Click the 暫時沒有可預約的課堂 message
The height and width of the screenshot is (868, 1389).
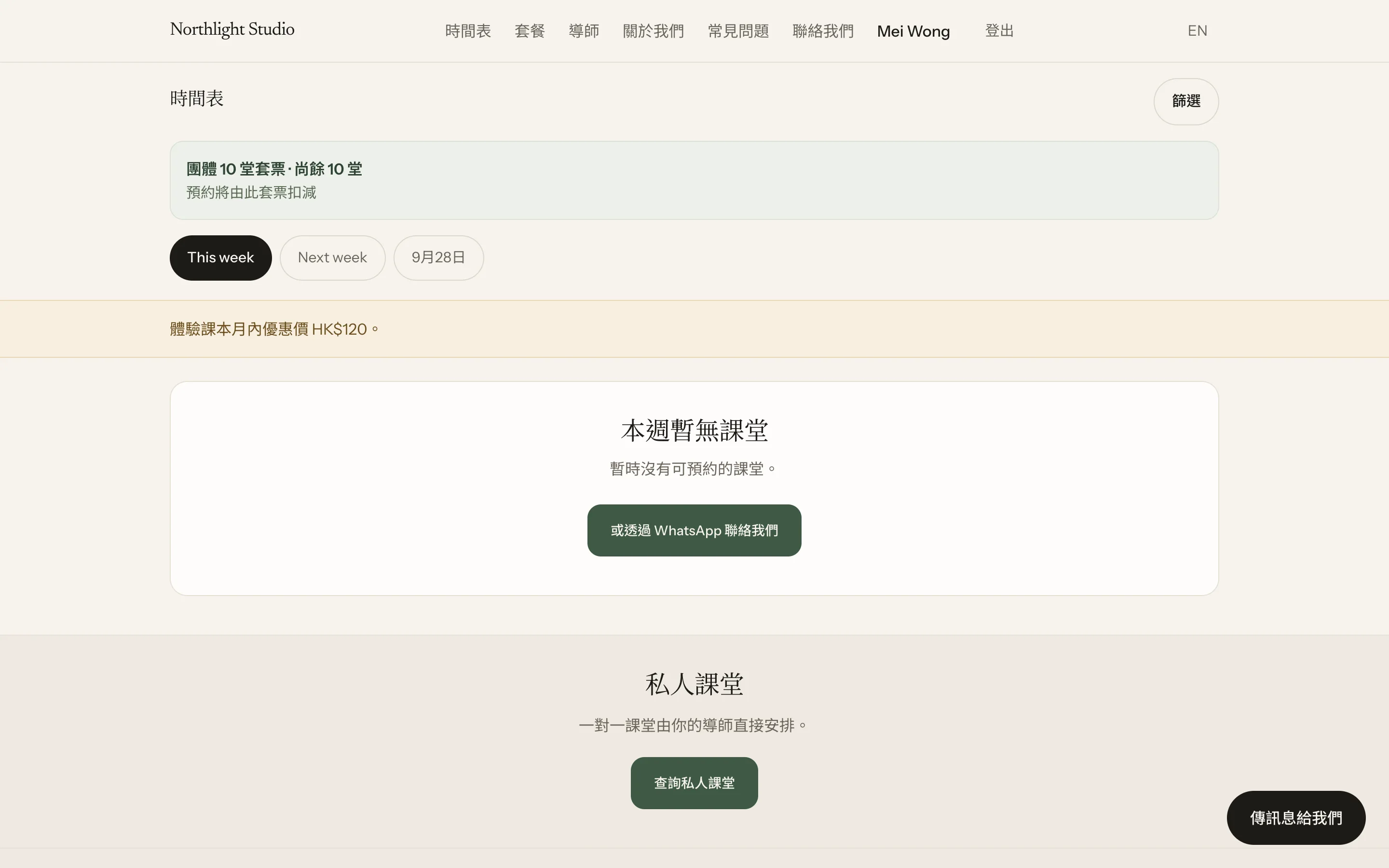pyautogui.click(x=694, y=469)
